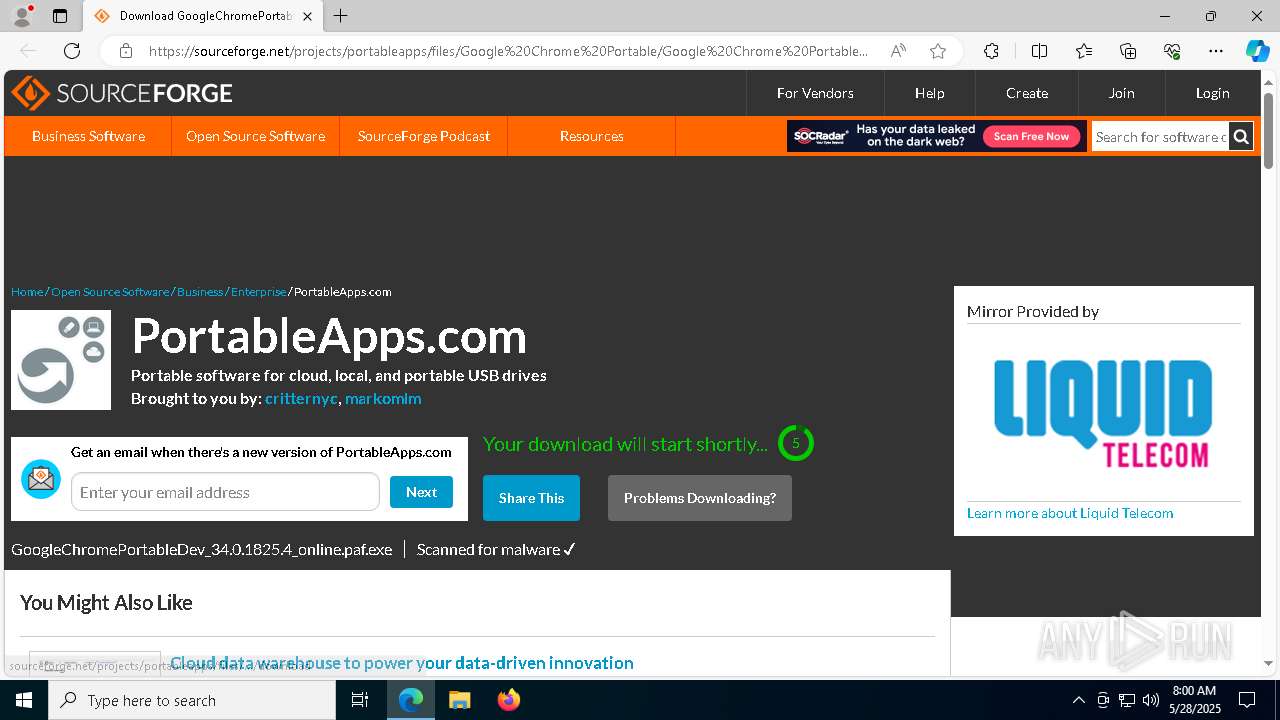Click the Share This button

531,498
